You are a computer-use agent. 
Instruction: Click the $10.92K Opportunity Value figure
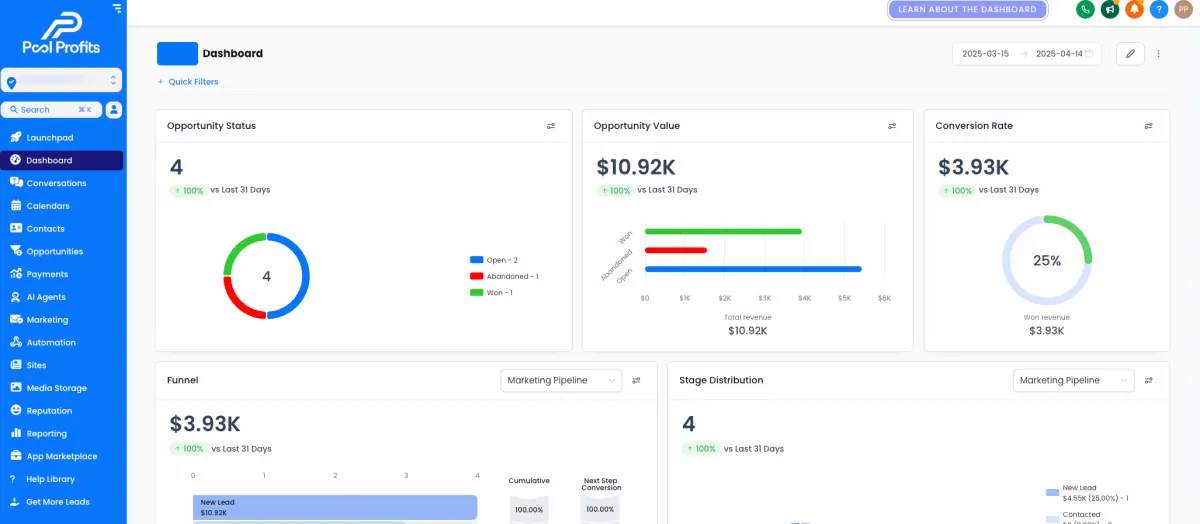point(636,167)
